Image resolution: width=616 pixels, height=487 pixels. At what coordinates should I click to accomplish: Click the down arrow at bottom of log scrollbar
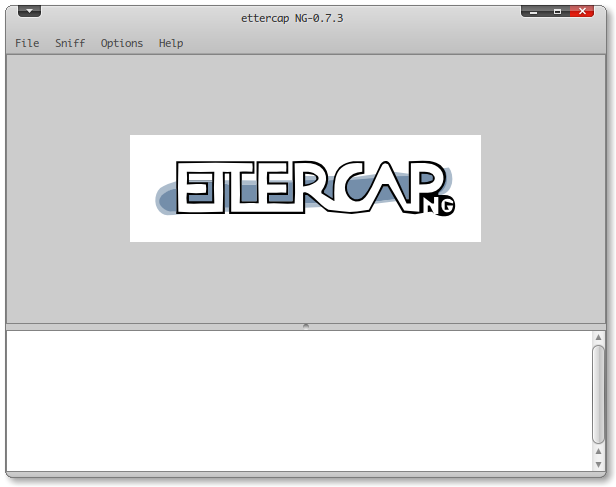598,464
